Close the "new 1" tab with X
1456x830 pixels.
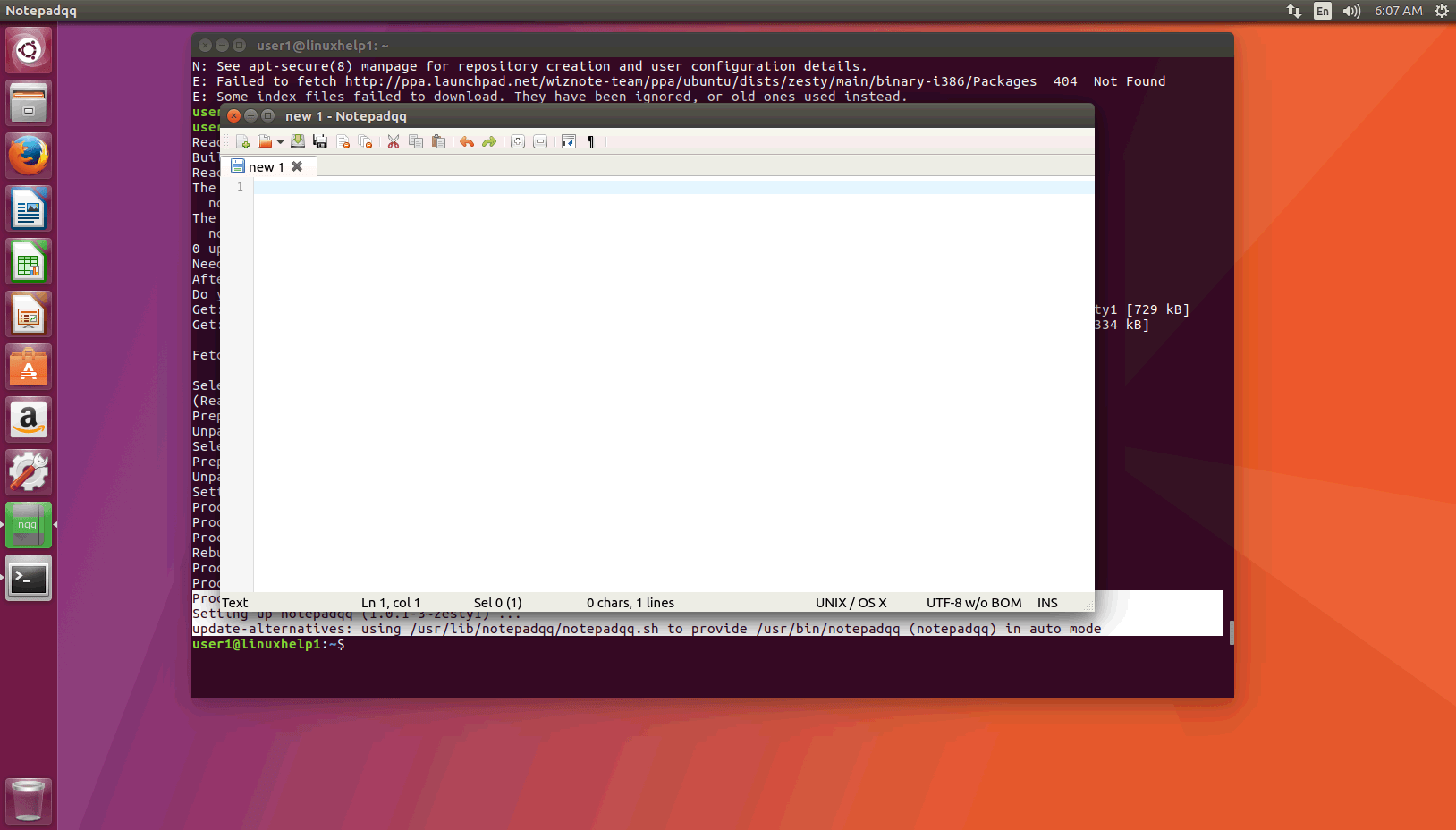(297, 166)
